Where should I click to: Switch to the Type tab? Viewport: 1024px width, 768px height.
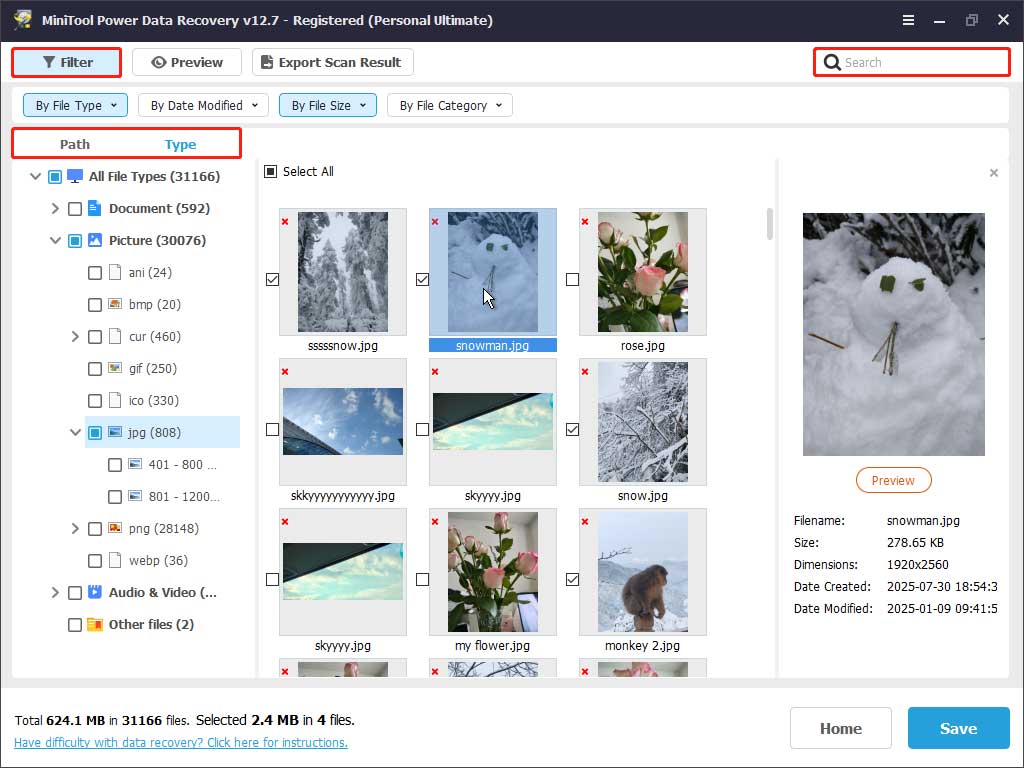click(180, 144)
